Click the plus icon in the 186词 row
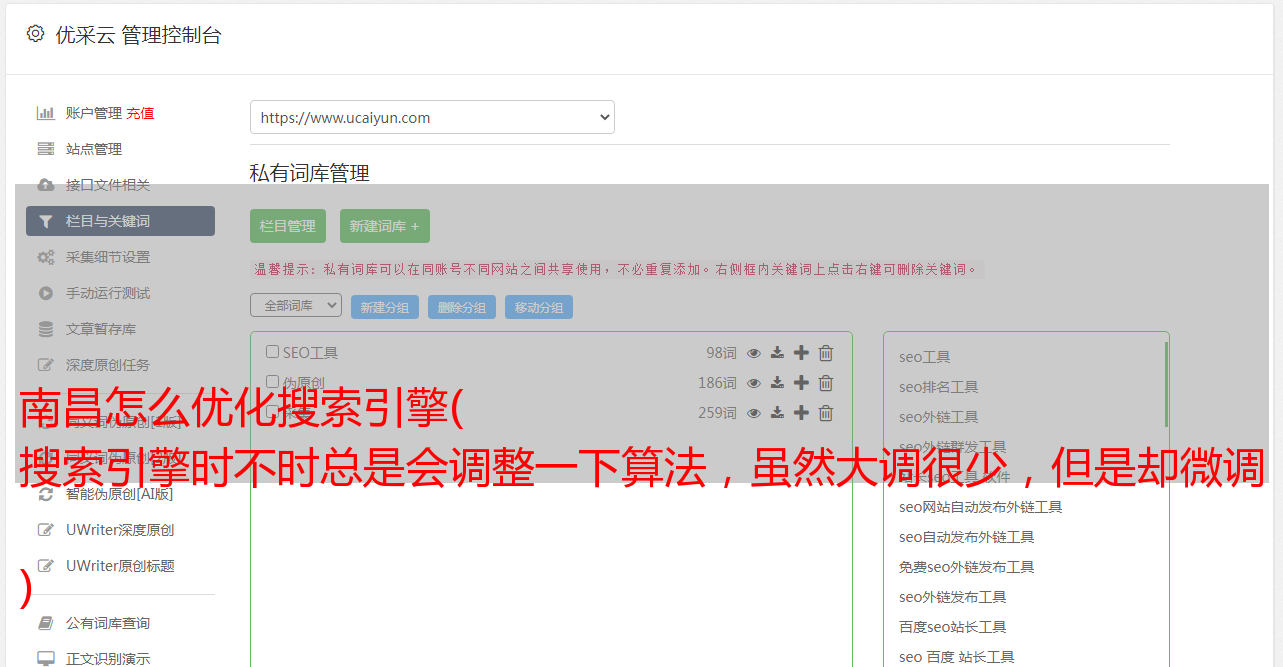The height and width of the screenshot is (667, 1283). point(801,383)
